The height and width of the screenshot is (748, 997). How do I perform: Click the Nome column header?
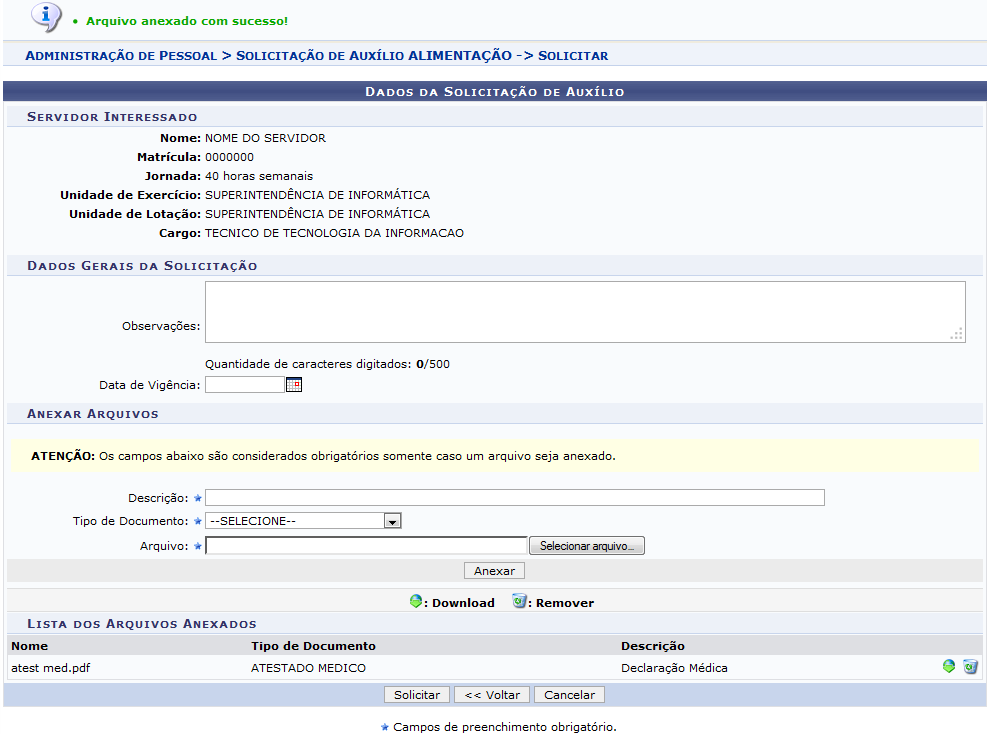(x=29, y=646)
